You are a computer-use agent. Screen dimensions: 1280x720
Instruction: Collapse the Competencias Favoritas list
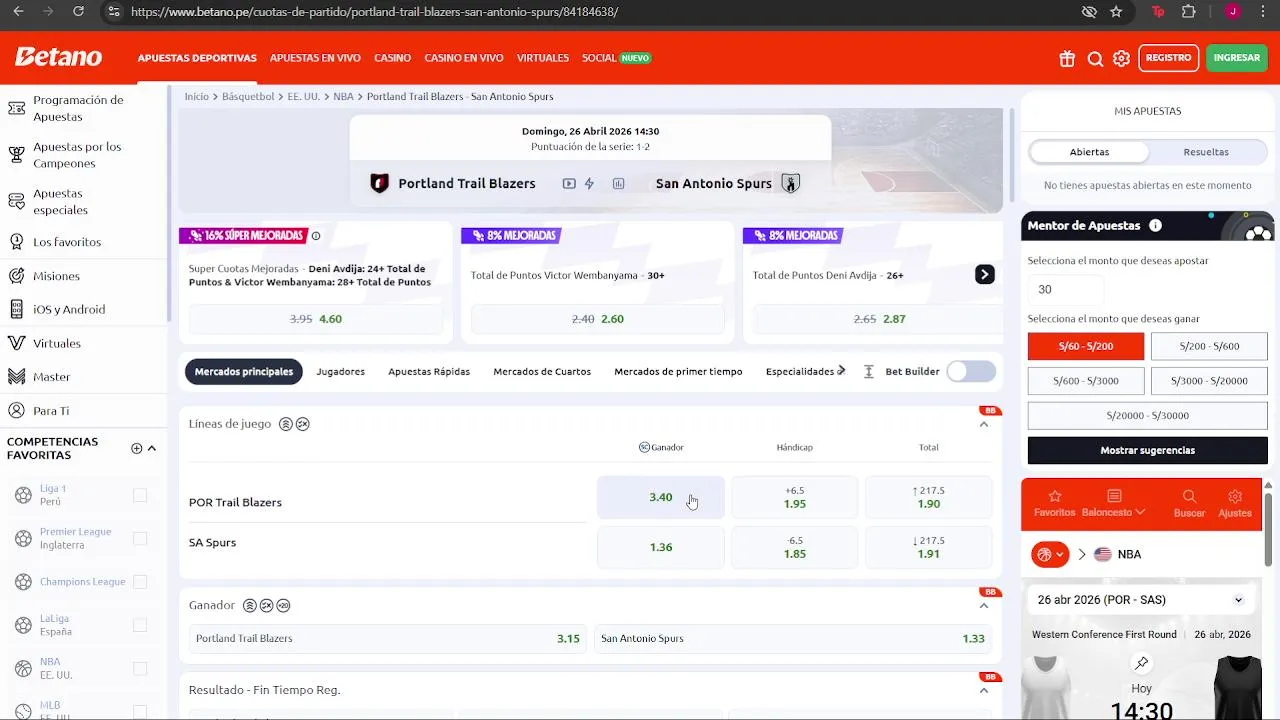click(152, 448)
